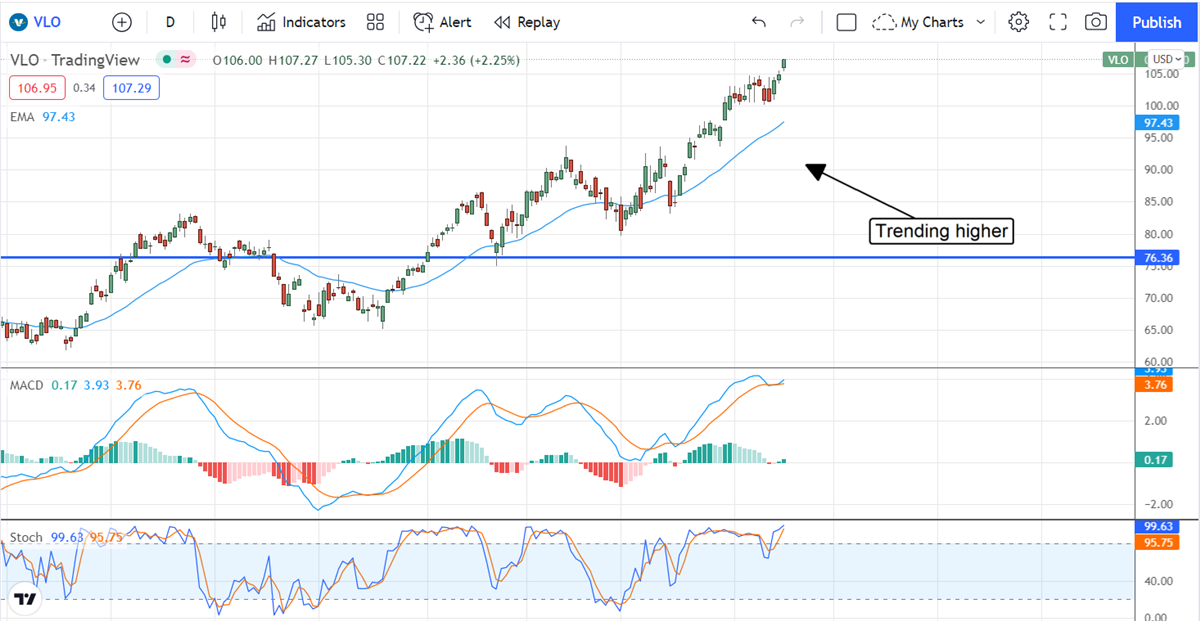Click the compare or add symbol plus icon
Image resolution: width=1200 pixels, height=621 pixels.
[x=121, y=22]
